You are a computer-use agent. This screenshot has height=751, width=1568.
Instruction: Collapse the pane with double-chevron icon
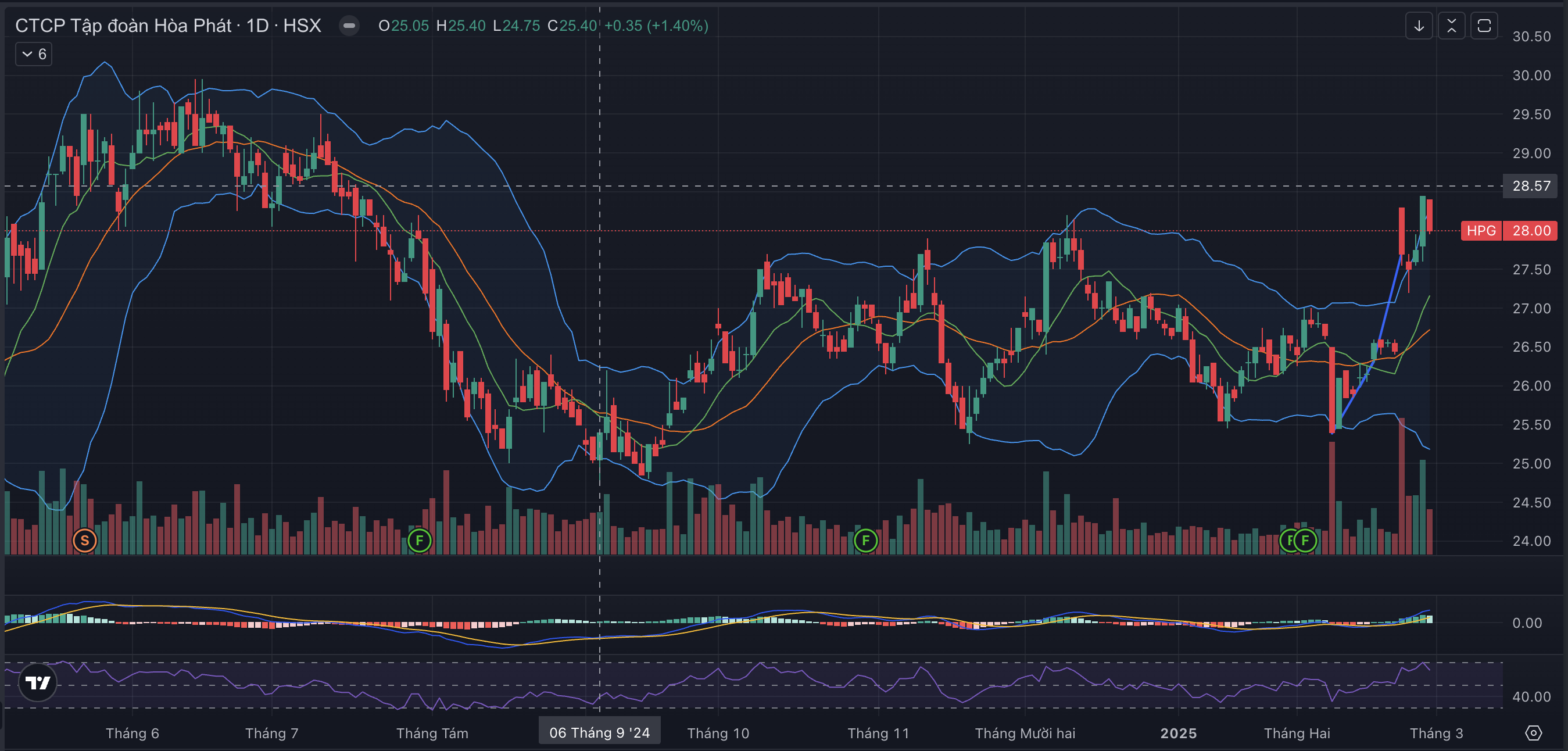tap(1451, 26)
